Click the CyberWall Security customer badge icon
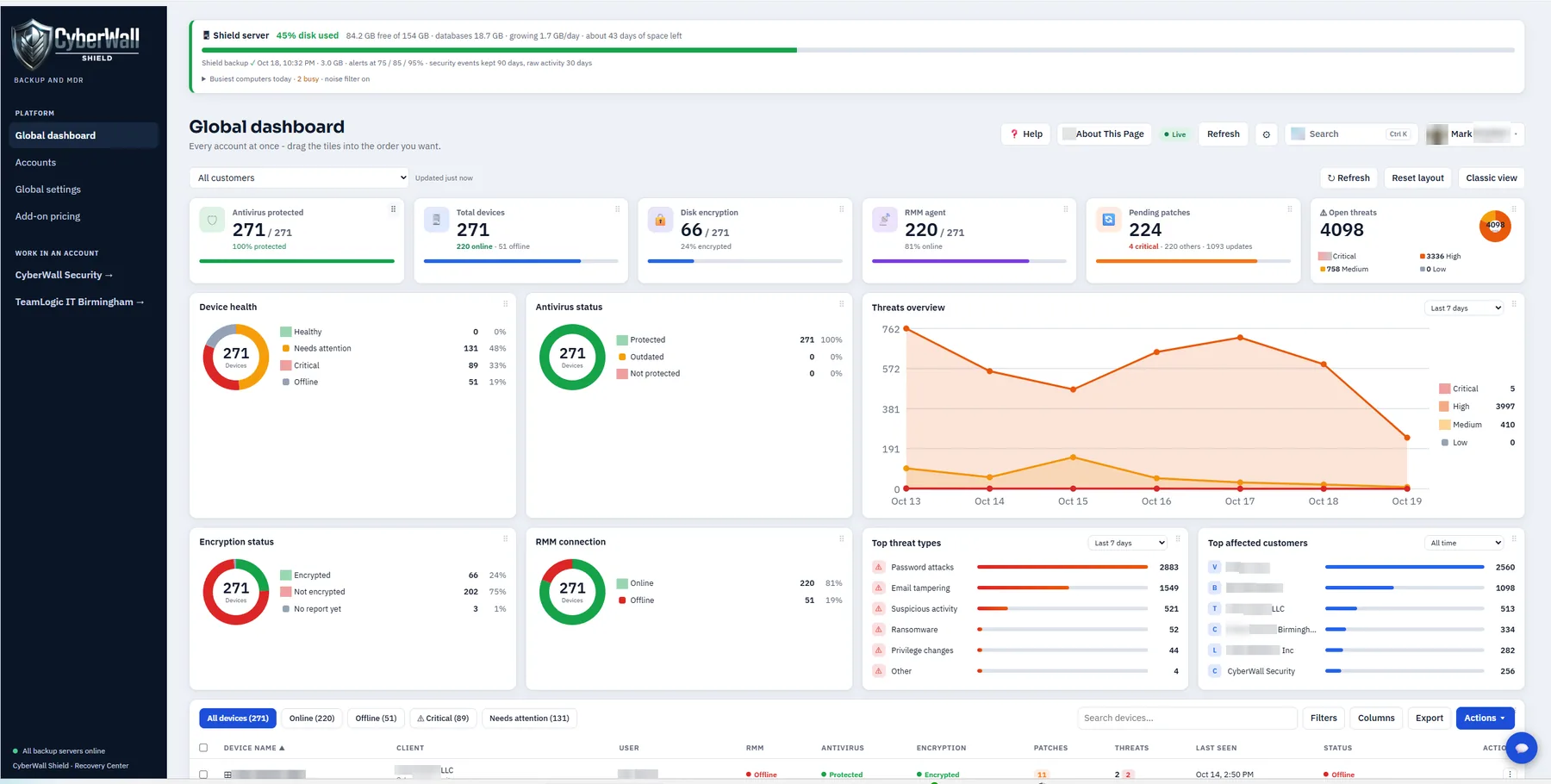 [1215, 671]
